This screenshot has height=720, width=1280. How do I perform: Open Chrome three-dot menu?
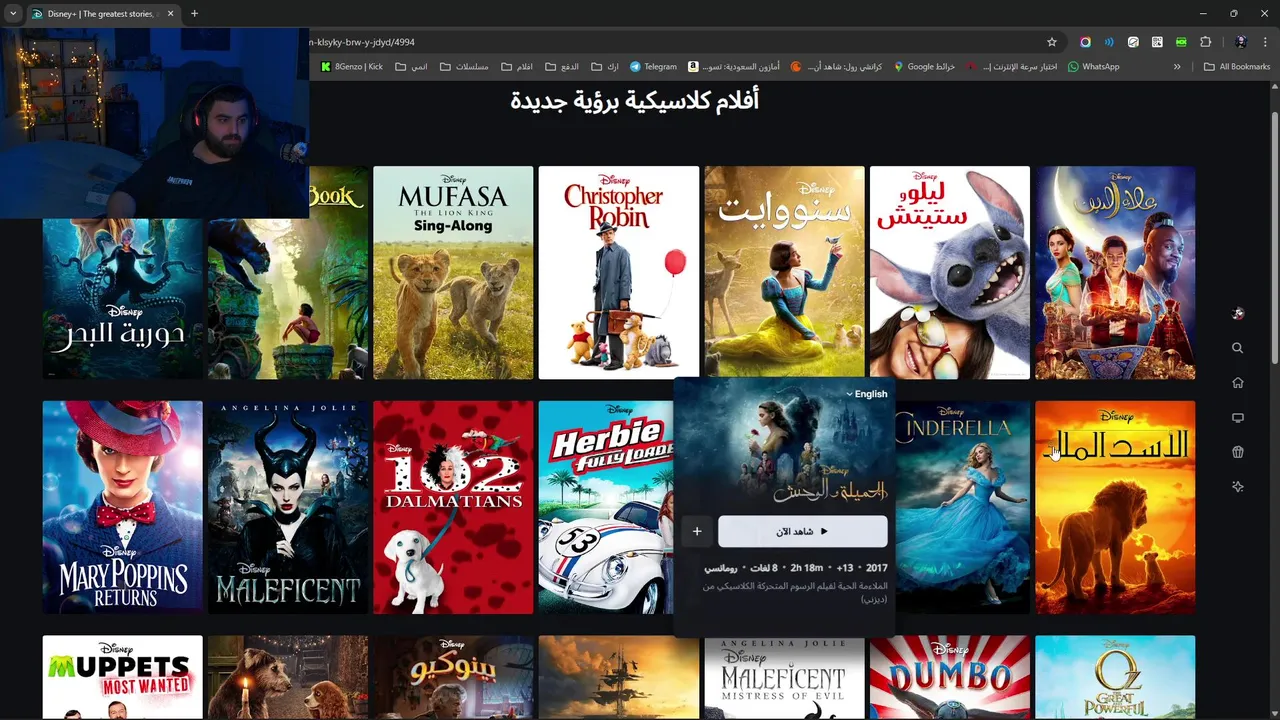tap(1265, 42)
